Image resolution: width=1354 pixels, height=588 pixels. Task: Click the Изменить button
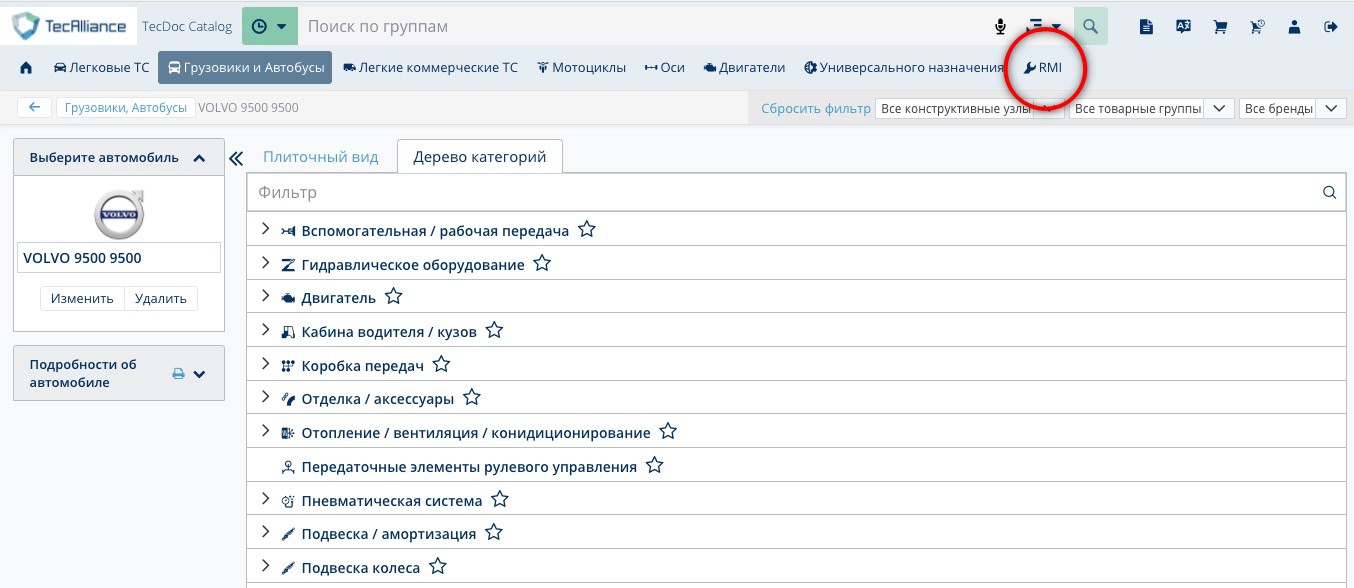82,298
